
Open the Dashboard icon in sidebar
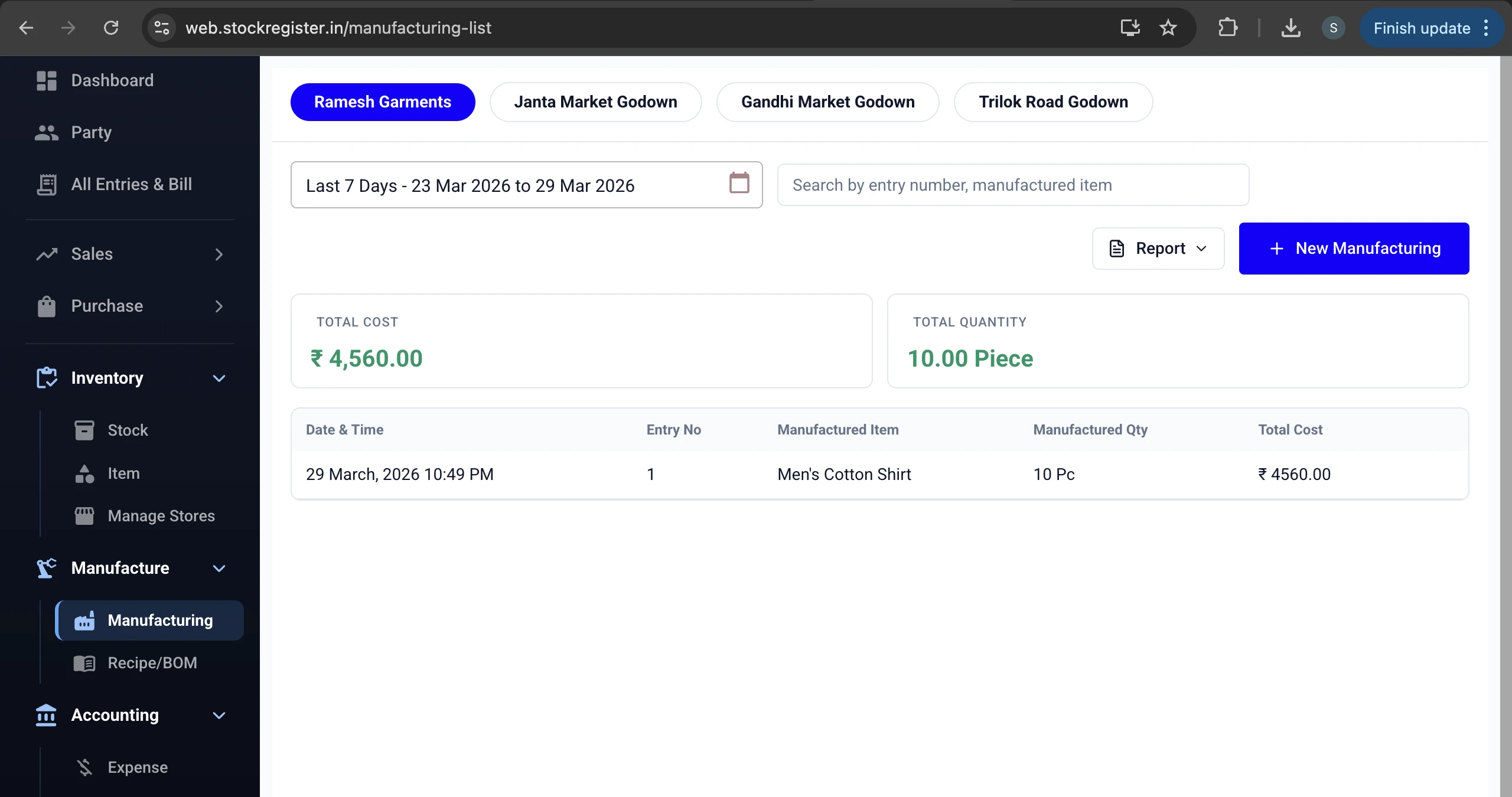pos(46,80)
